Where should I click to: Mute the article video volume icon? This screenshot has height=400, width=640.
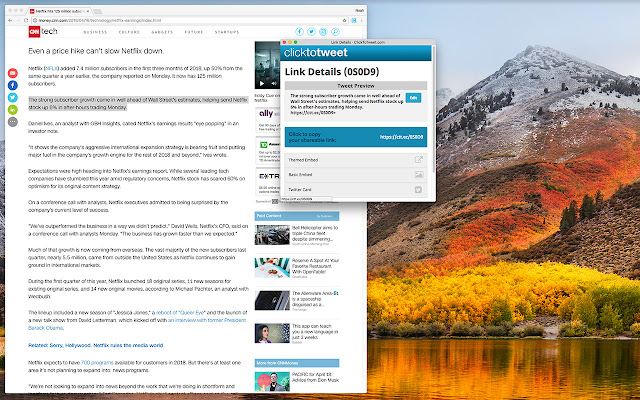273,84
